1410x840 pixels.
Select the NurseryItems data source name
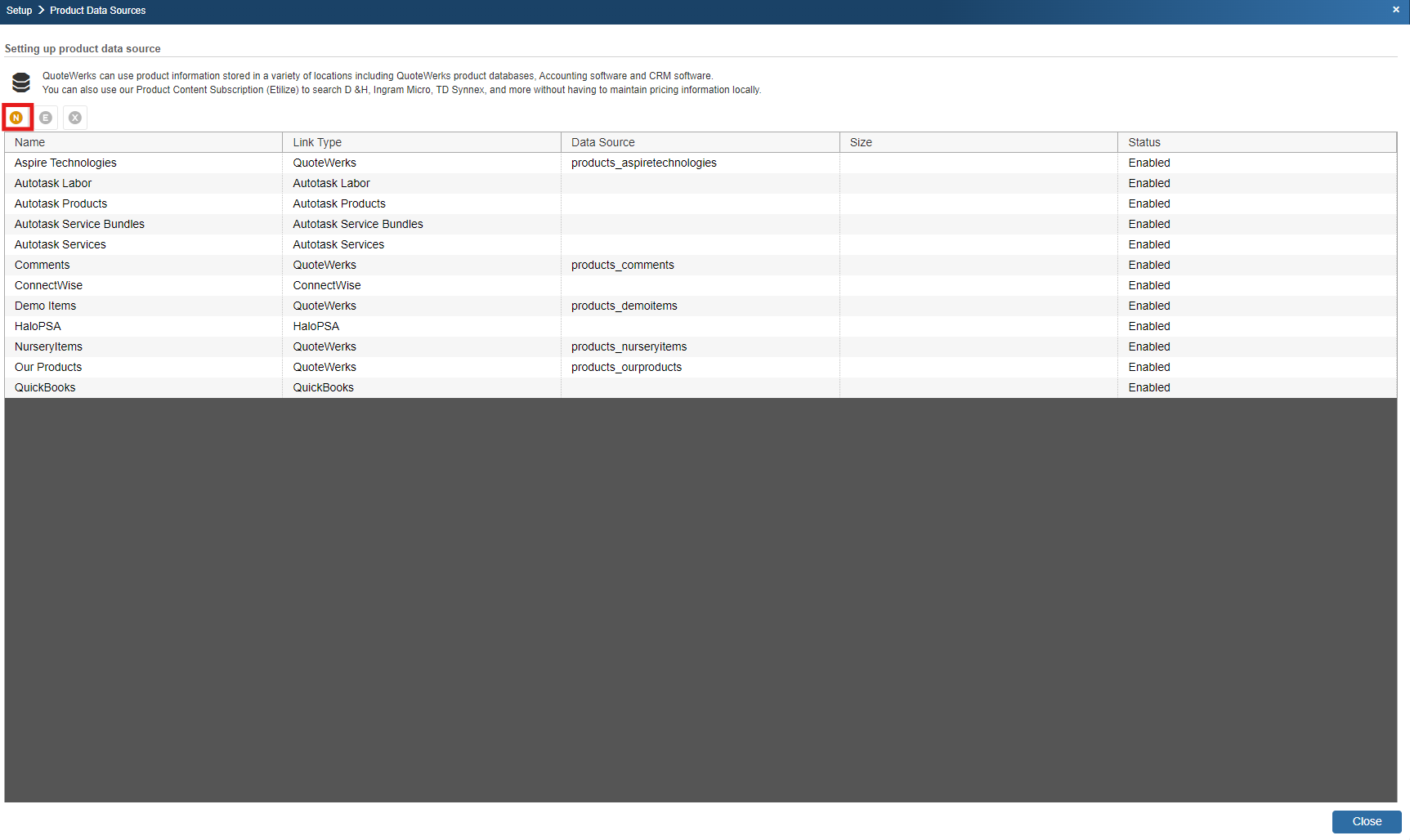(x=48, y=346)
